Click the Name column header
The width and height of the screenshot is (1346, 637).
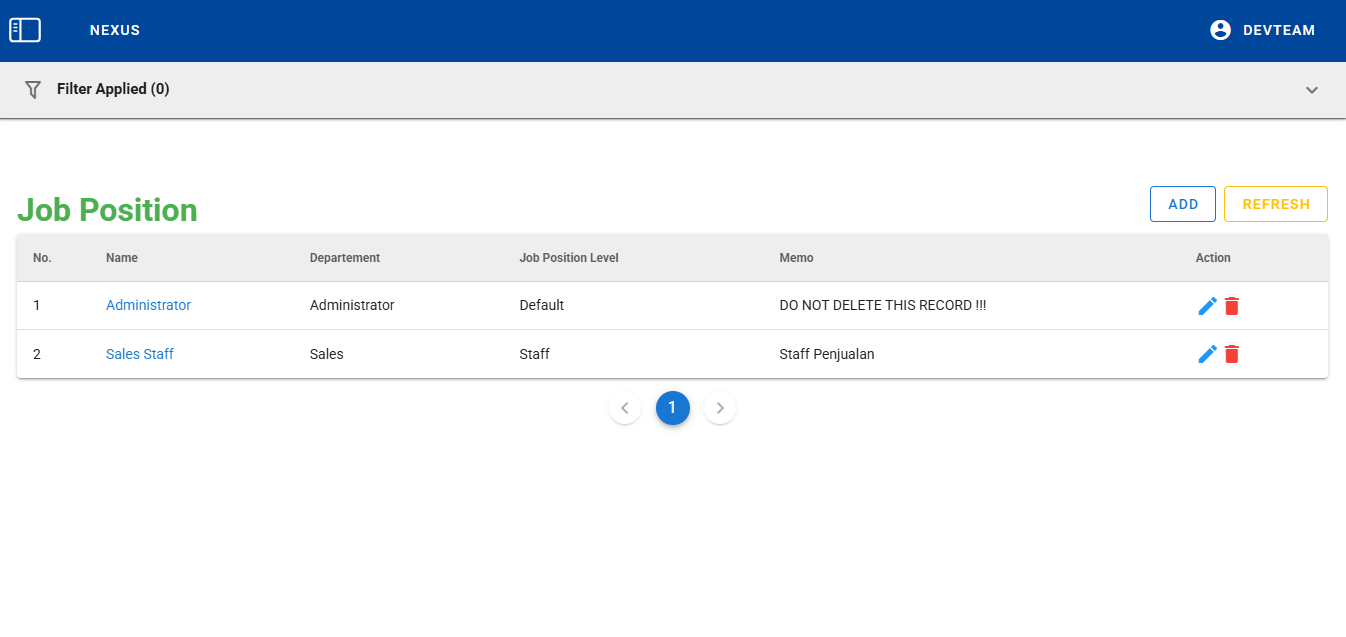122,258
